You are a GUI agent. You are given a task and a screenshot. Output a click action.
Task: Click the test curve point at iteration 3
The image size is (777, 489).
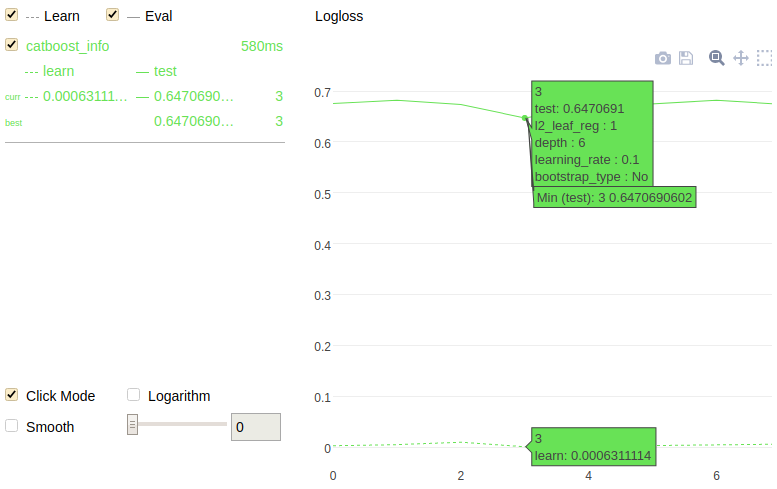(x=525, y=118)
